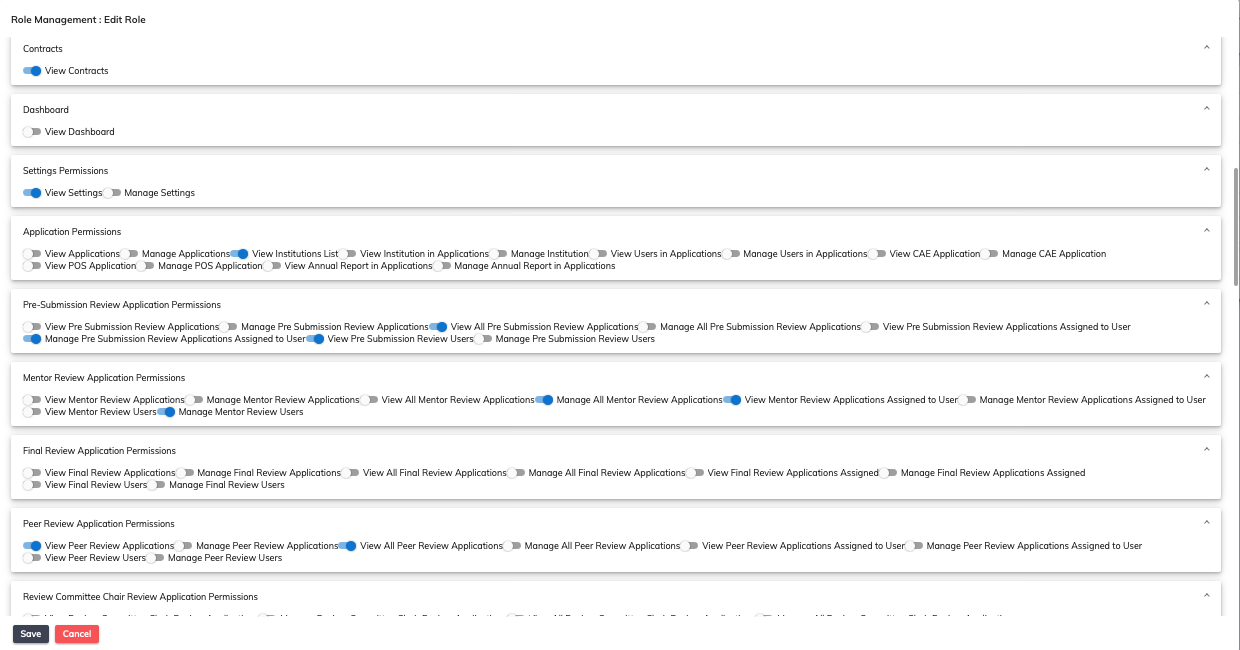
Task: Collapse the Dashboard section
Action: (x=1206, y=109)
